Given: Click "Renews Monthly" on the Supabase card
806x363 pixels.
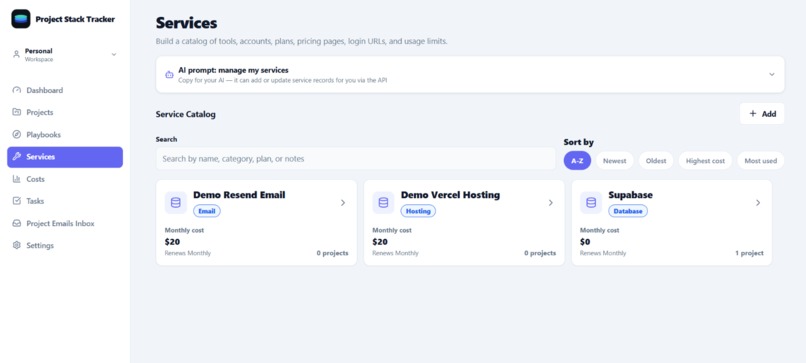Looking at the screenshot, I should pos(603,253).
